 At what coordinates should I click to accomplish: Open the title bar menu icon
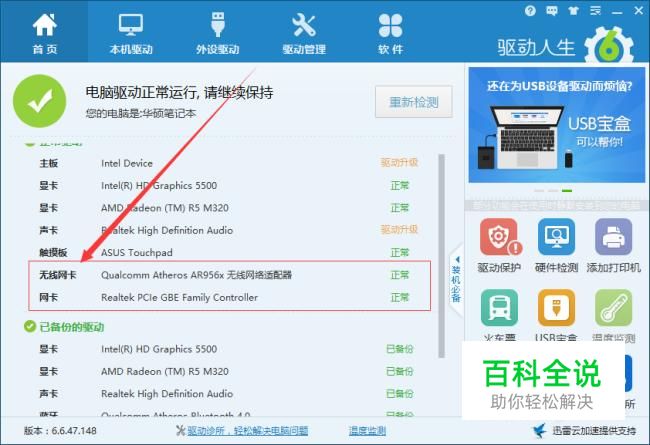[595, 10]
